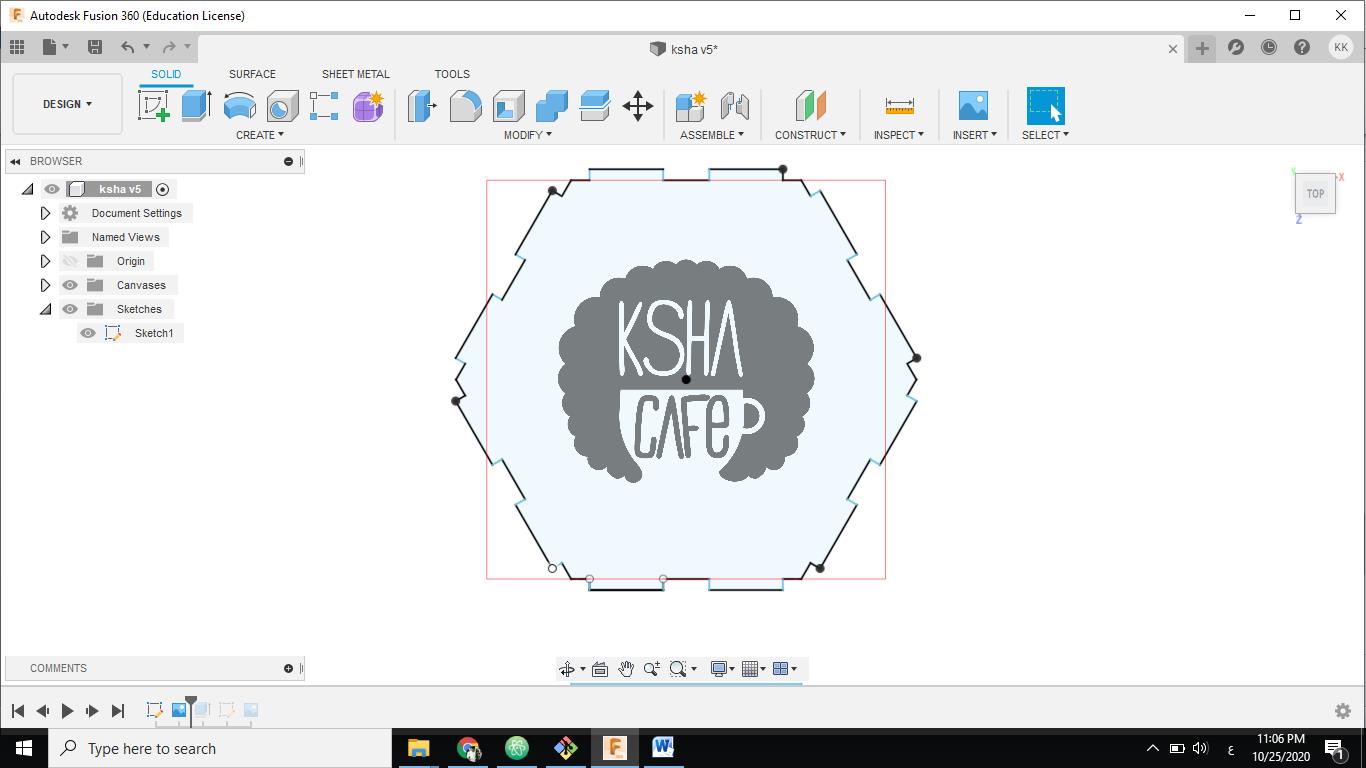Click the Windows search box
Screen dimensions: 1366x768
coord(220,748)
